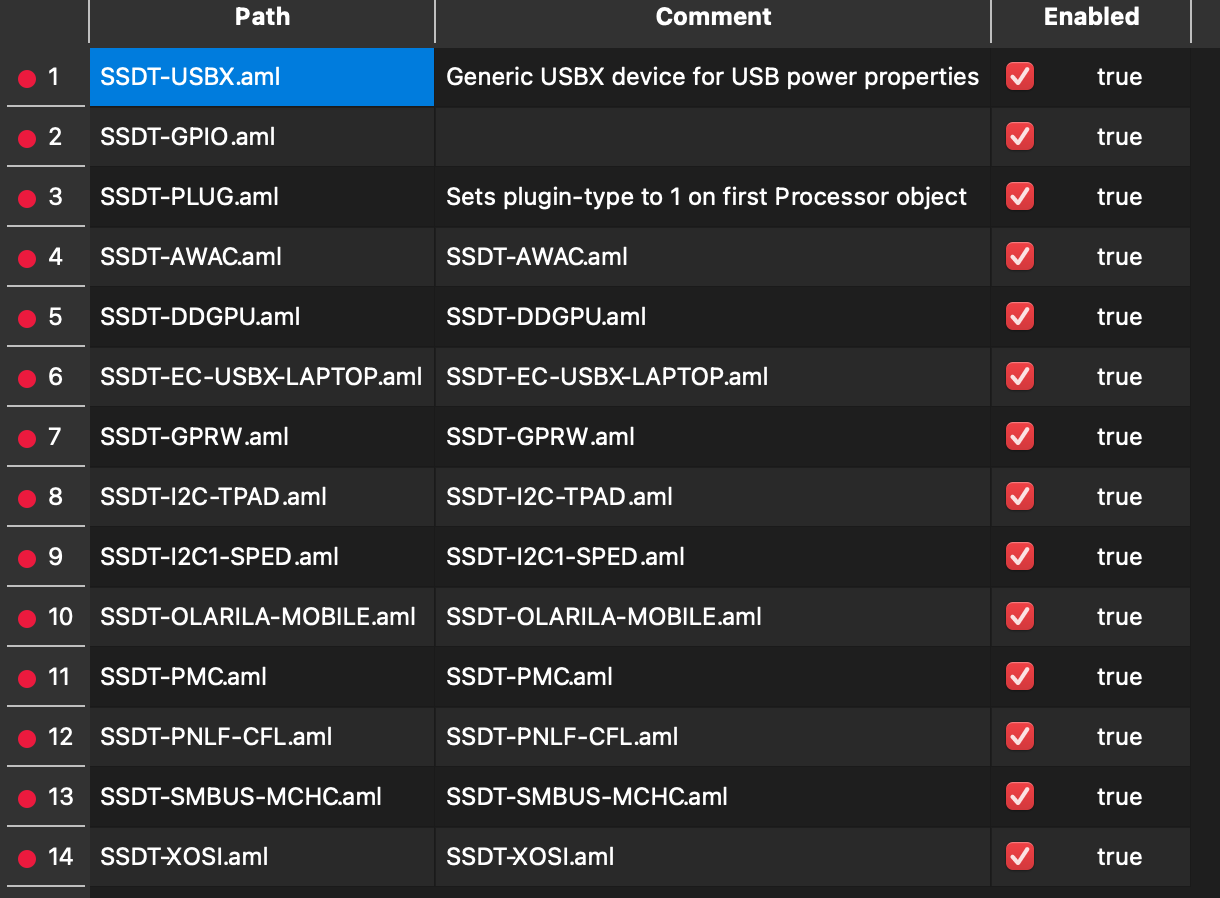Select the SSDT-AWAC.aml path cell
Image resolution: width=1220 pixels, height=898 pixels.
191,257
